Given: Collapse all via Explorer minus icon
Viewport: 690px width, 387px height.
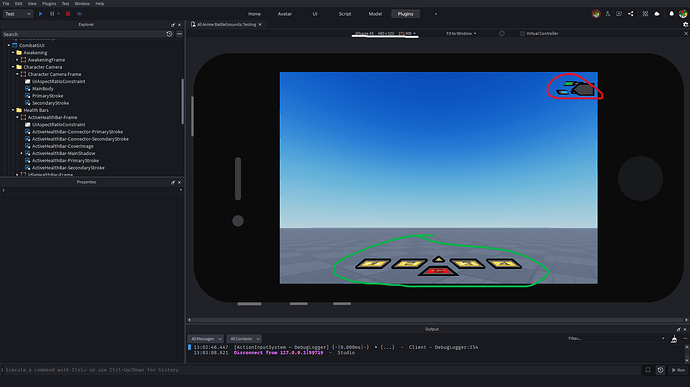Looking at the screenshot, I should [x=180, y=34].
